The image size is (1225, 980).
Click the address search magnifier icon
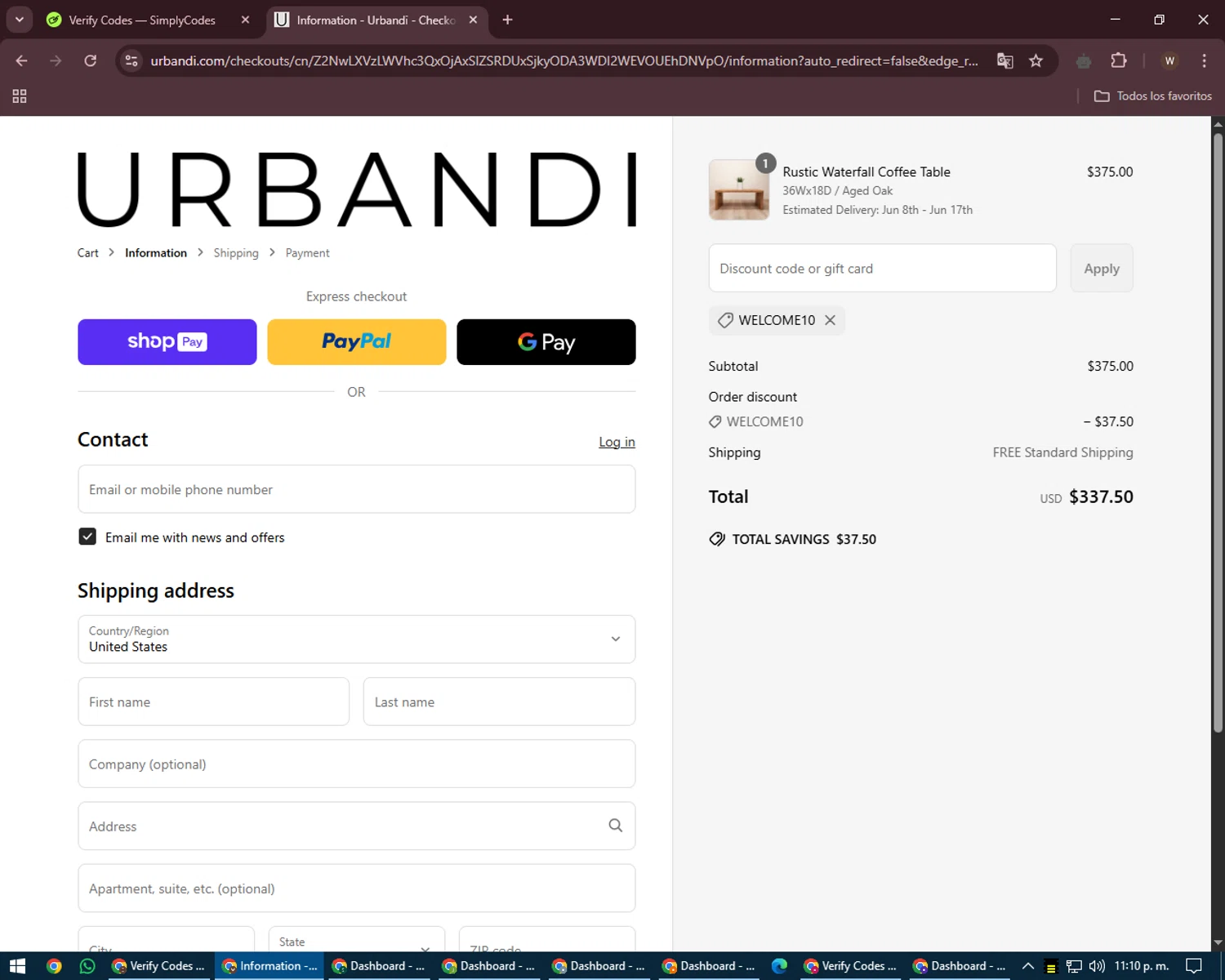click(616, 826)
